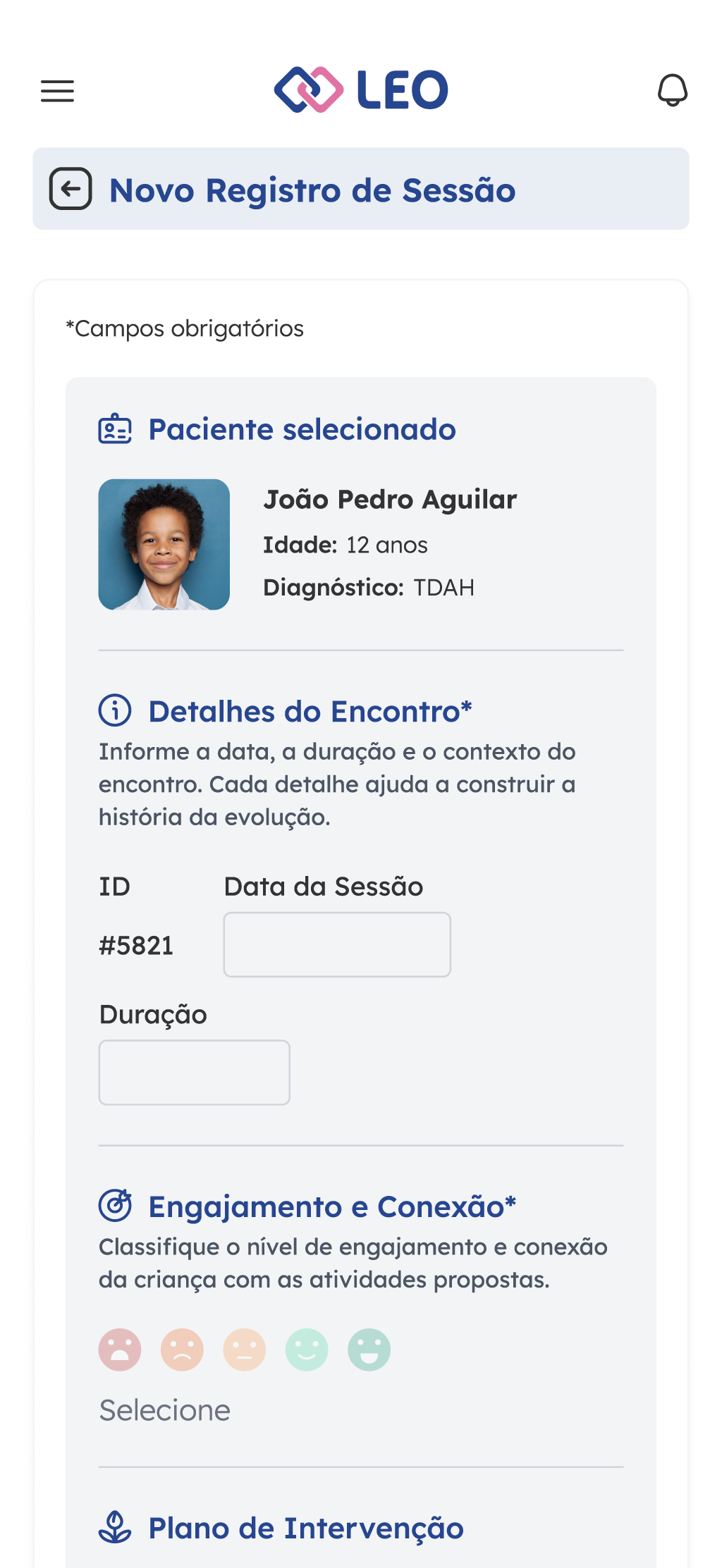Image resolution: width=722 pixels, height=1568 pixels.
Task: Click the Paciente selecionado heading
Action: (302, 429)
